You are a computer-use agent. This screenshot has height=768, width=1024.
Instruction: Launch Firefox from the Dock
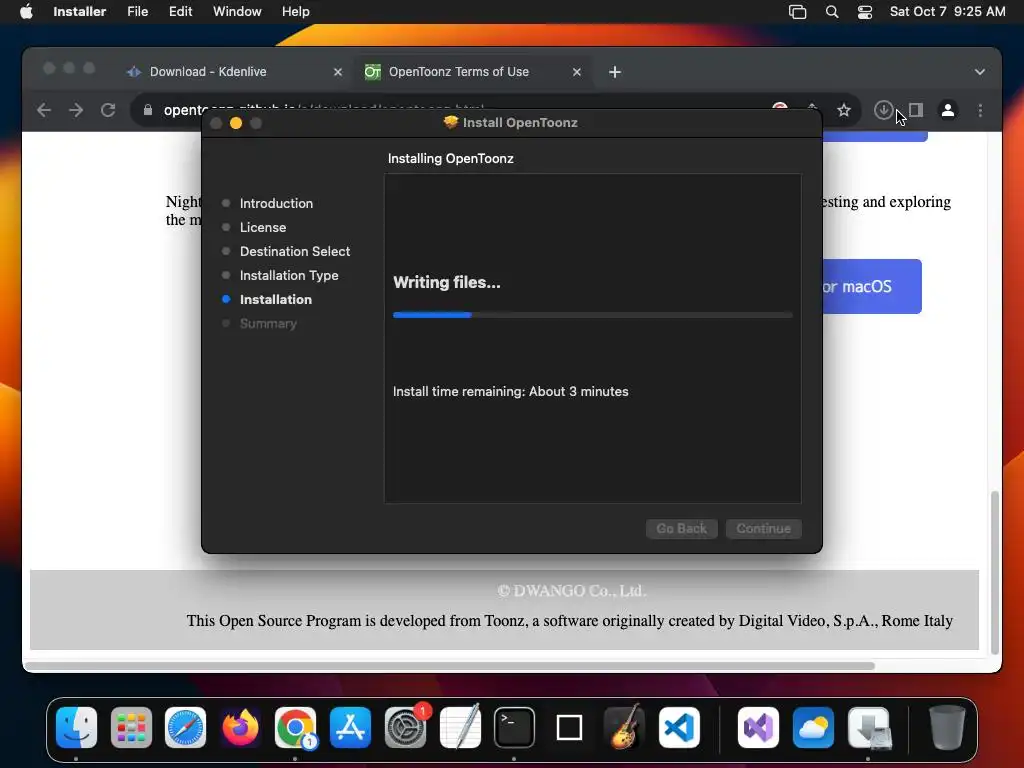(x=240, y=727)
